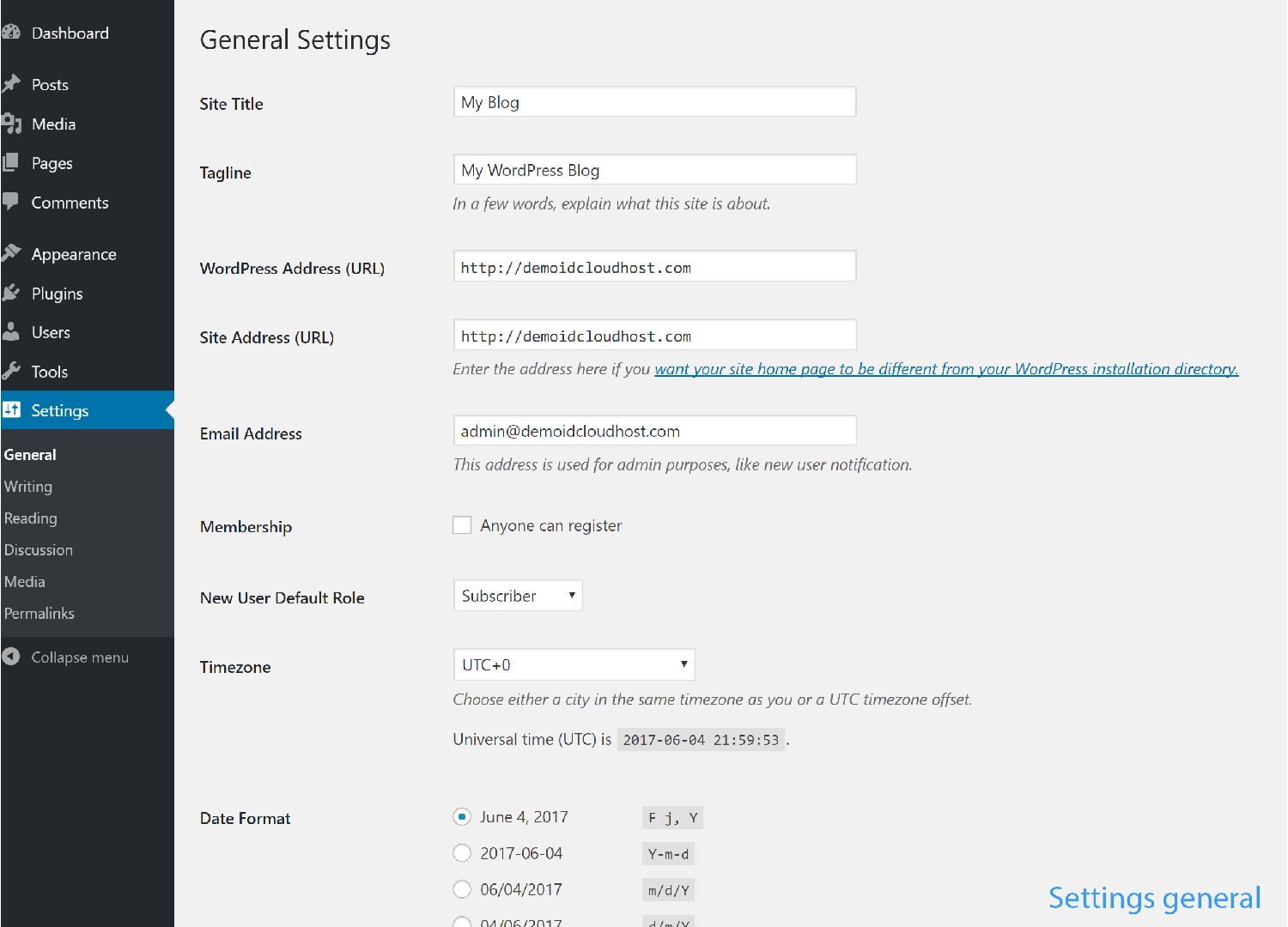1288x927 pixels.
Task: Open the Users section
Action: (x=12, y=332)
